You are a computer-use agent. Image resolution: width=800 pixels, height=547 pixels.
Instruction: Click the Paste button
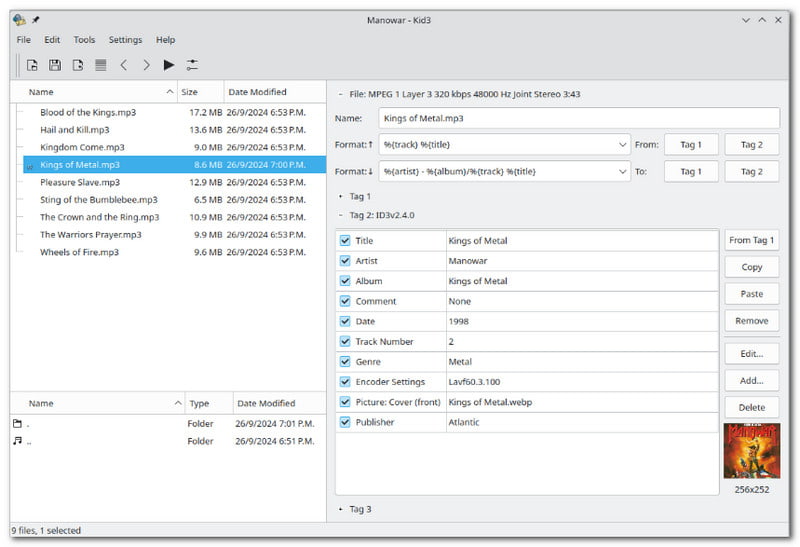(752, 294)
